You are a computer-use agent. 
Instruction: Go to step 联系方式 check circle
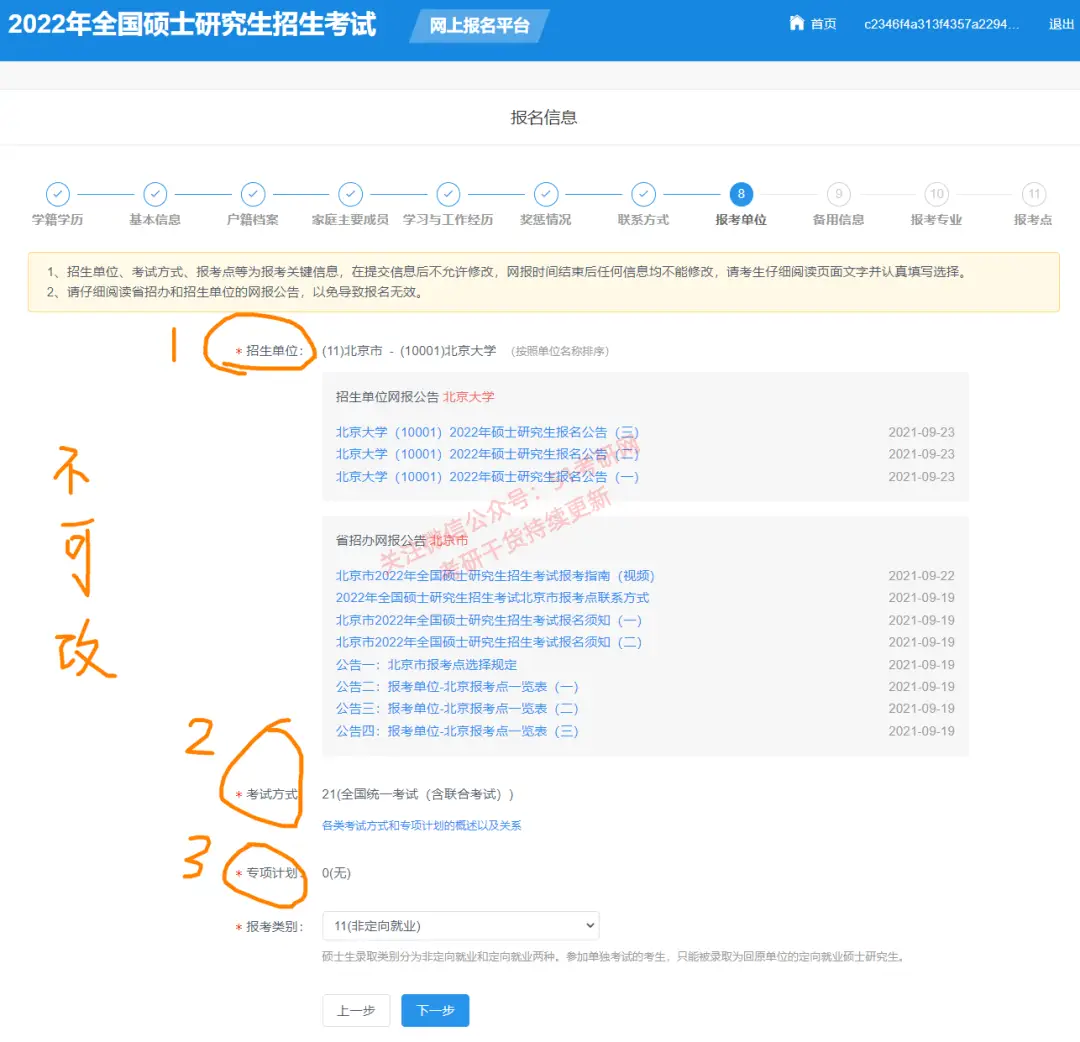[x=643, y=194]
